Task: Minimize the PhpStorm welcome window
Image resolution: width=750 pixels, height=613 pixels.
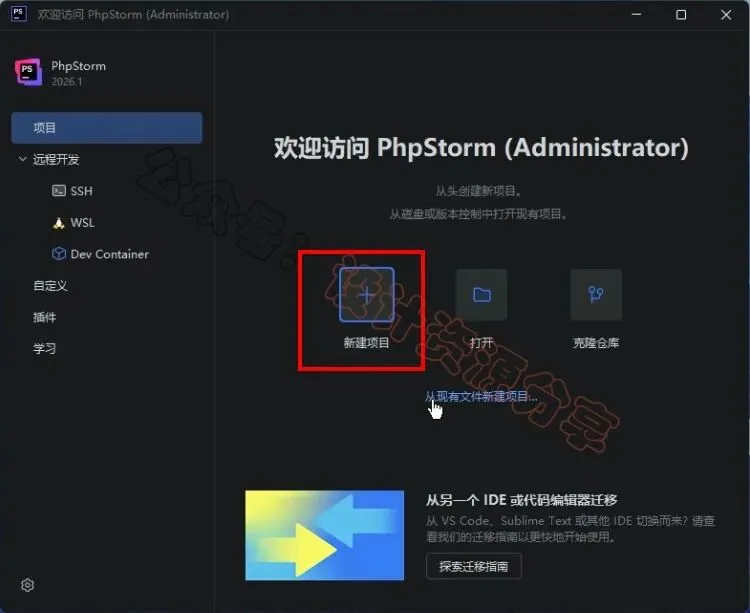Action: (x=636, y=14)
